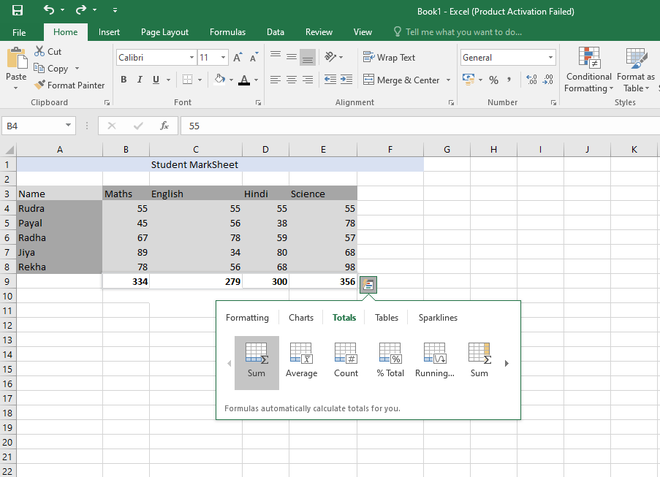Switch to the Charts tab in Quick Analysis
The width and height of the screenshot is (660, 477).
coord(301,318)
